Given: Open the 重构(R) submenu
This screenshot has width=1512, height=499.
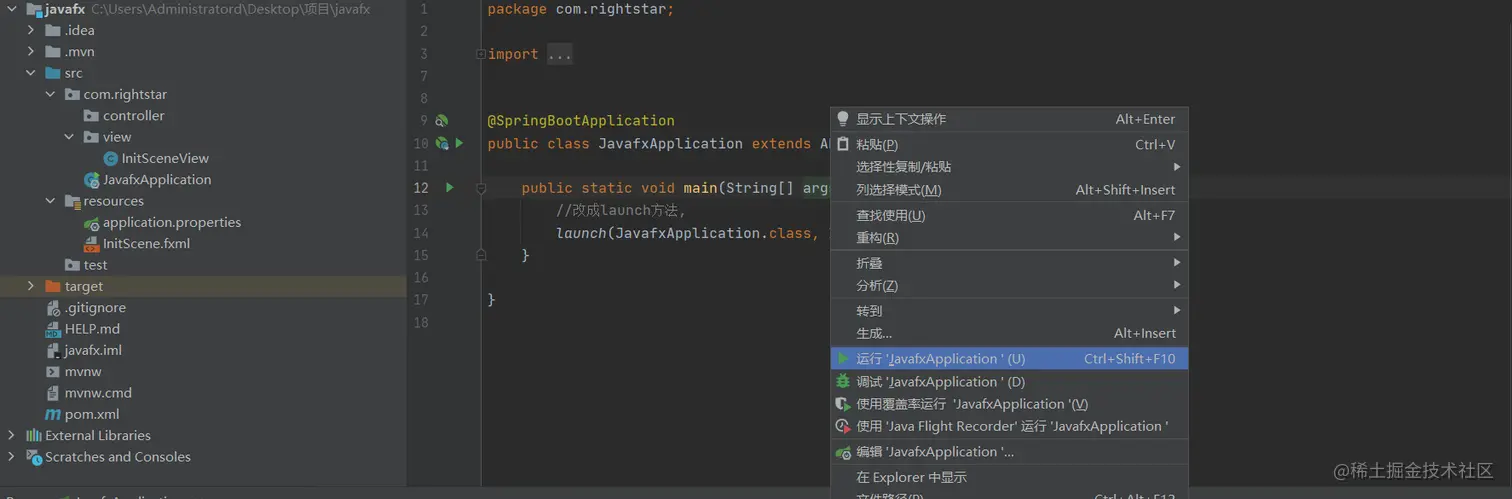Looking at the screenshot, I should click(x=1009, y=238).
